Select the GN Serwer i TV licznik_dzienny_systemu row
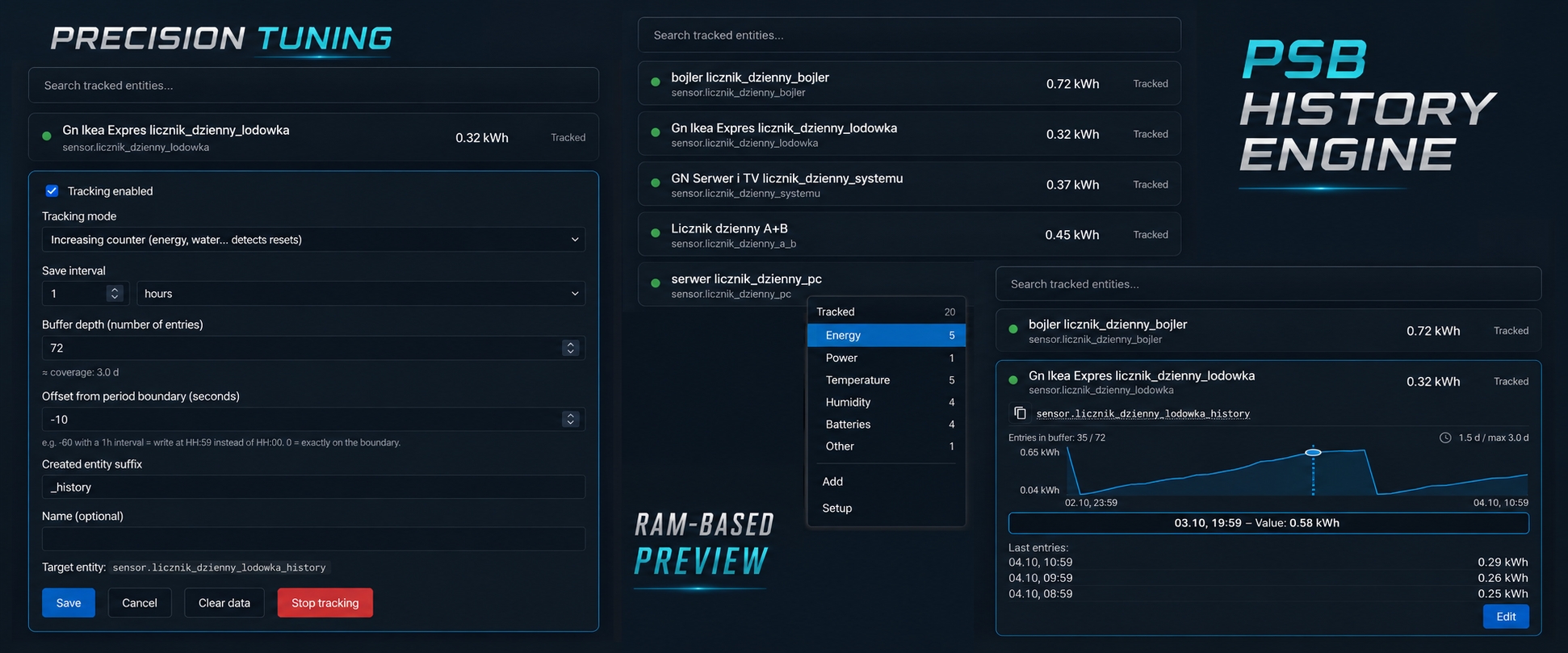This screenshot has height=653, width=1568. [x=909, y=185]
